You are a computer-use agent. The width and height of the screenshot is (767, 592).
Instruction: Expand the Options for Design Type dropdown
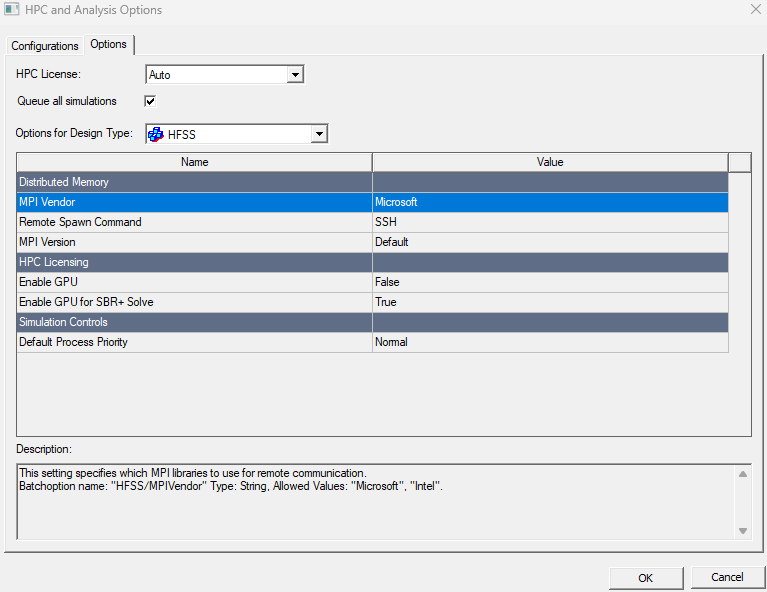point(319,134)
